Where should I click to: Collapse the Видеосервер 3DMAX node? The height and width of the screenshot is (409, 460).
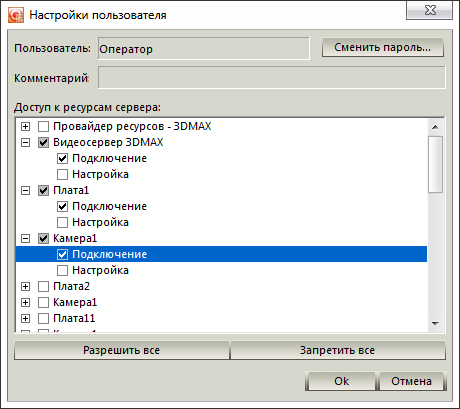pyautogui.click(x=25, y=142)
